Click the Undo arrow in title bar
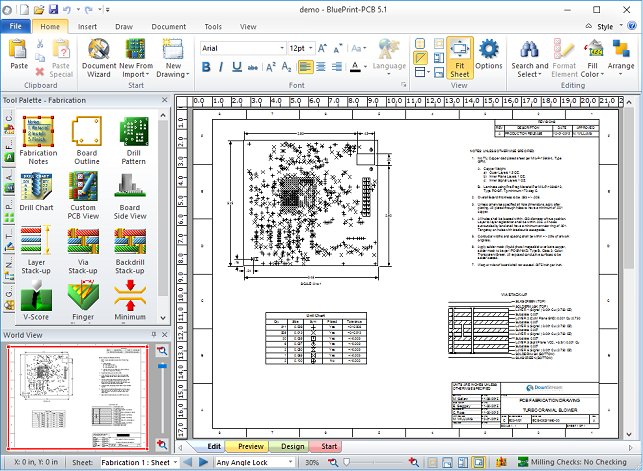Screen dimensions: 643x471 click(67, 9)
